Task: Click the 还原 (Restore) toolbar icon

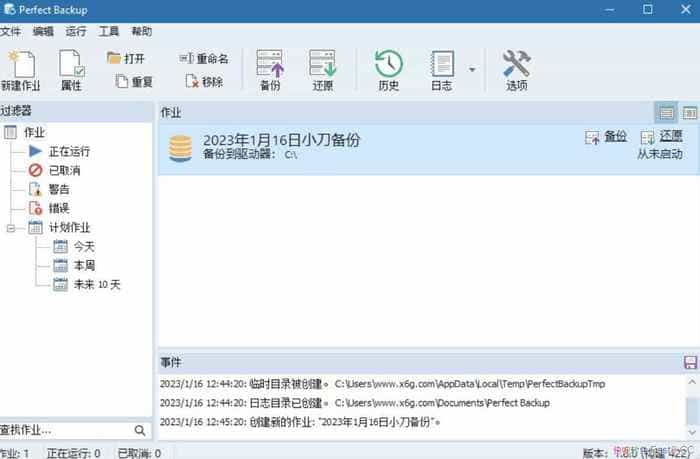Action: (322, 68)
